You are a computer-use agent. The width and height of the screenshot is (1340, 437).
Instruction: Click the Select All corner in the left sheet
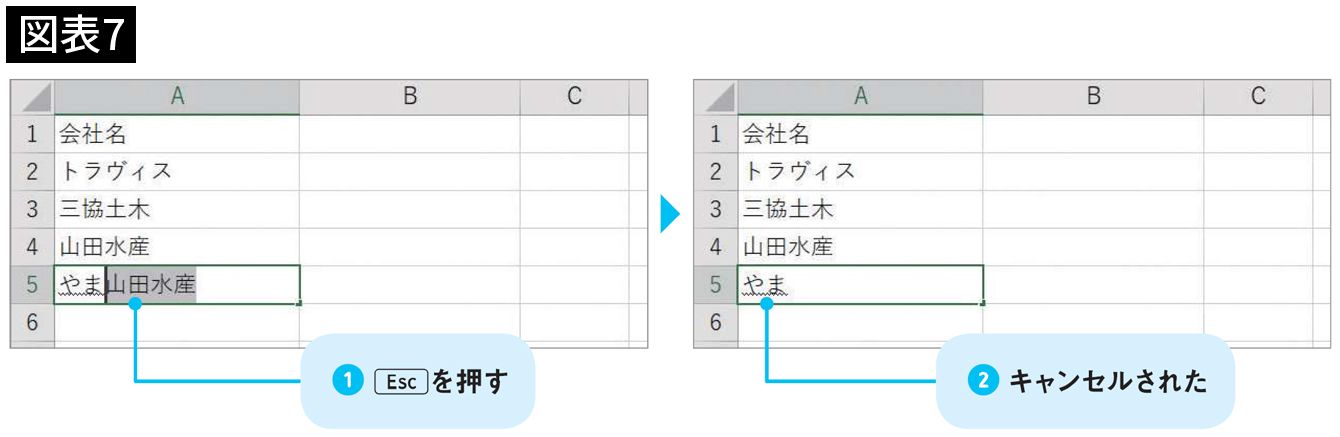click(33, 97)
